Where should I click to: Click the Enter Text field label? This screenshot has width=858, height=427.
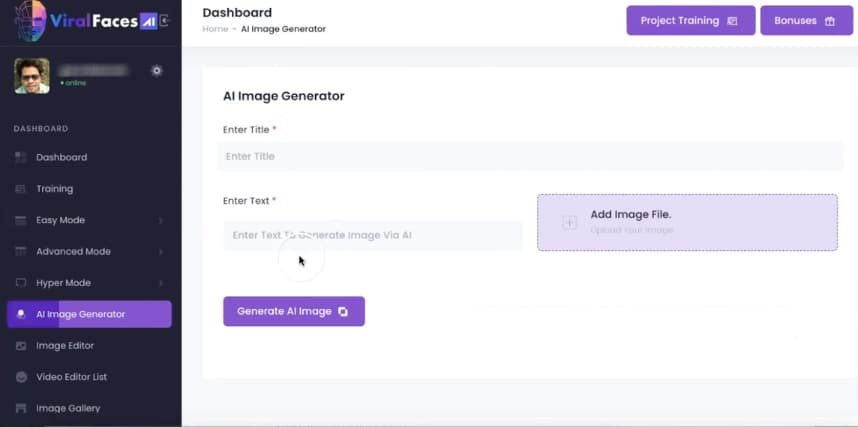[x=250, y=201]
